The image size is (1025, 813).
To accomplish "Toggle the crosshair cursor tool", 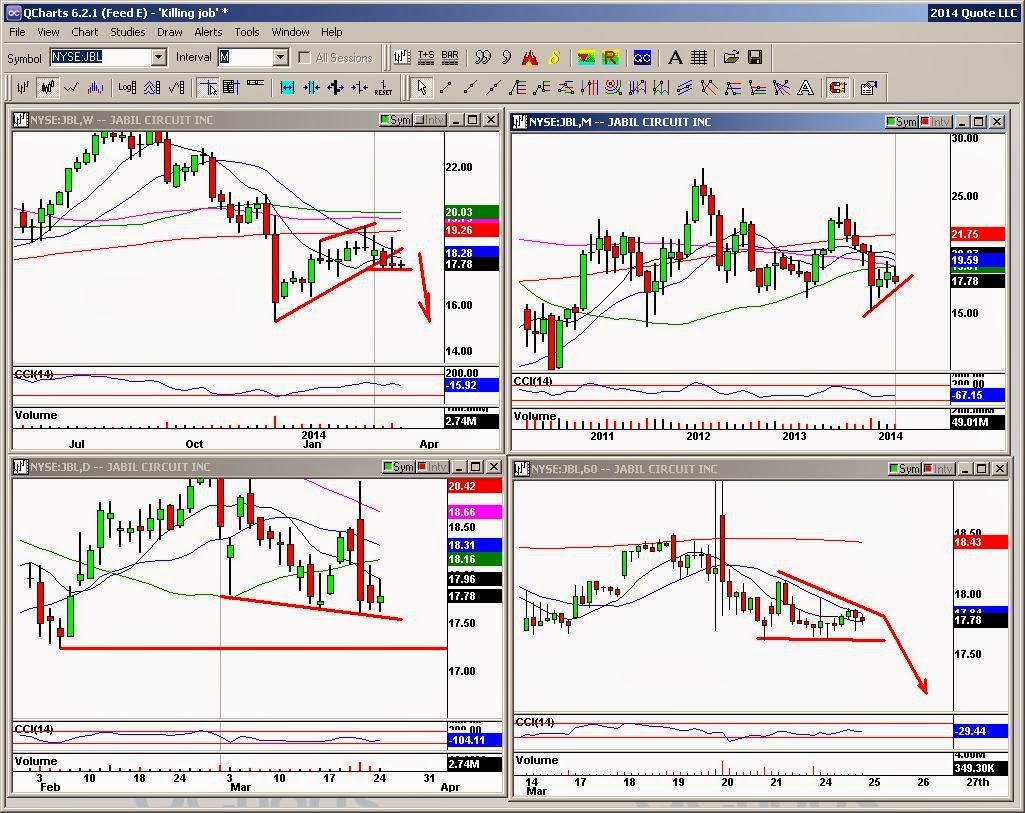I will [208, 88].
